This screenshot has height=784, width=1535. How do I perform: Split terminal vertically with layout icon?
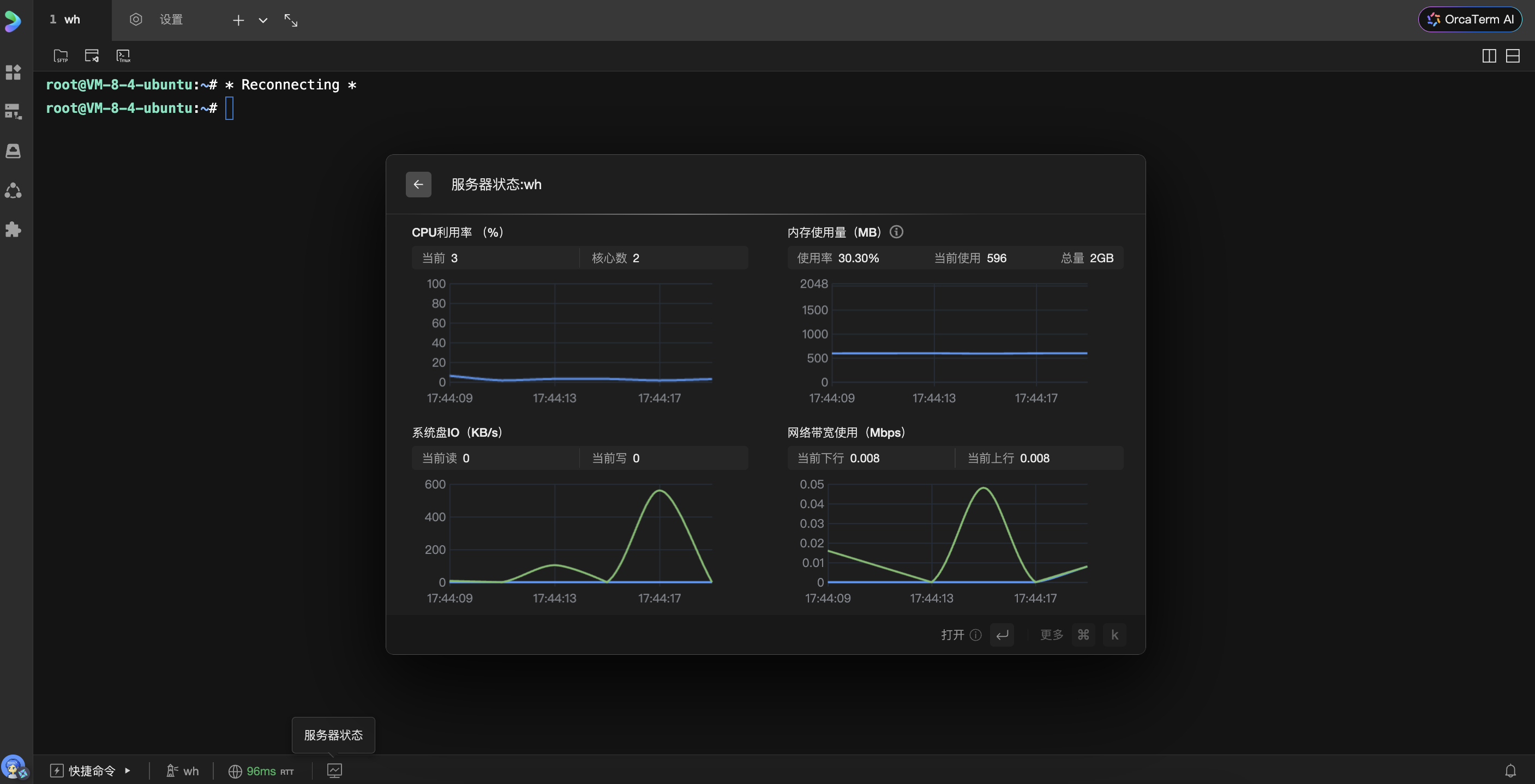coord(1489,56)
